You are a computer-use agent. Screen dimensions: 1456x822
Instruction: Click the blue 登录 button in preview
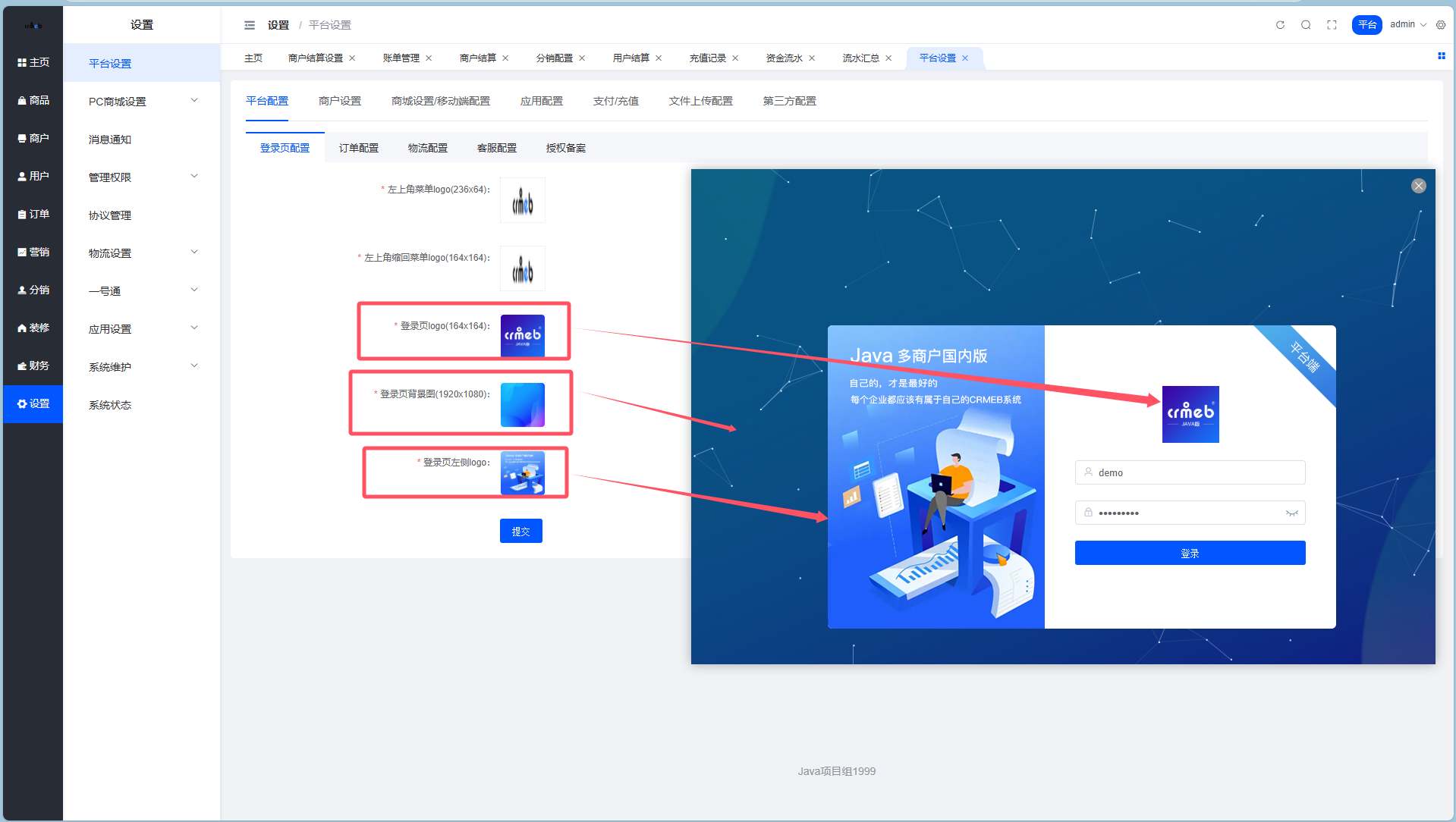[1189, 553]
